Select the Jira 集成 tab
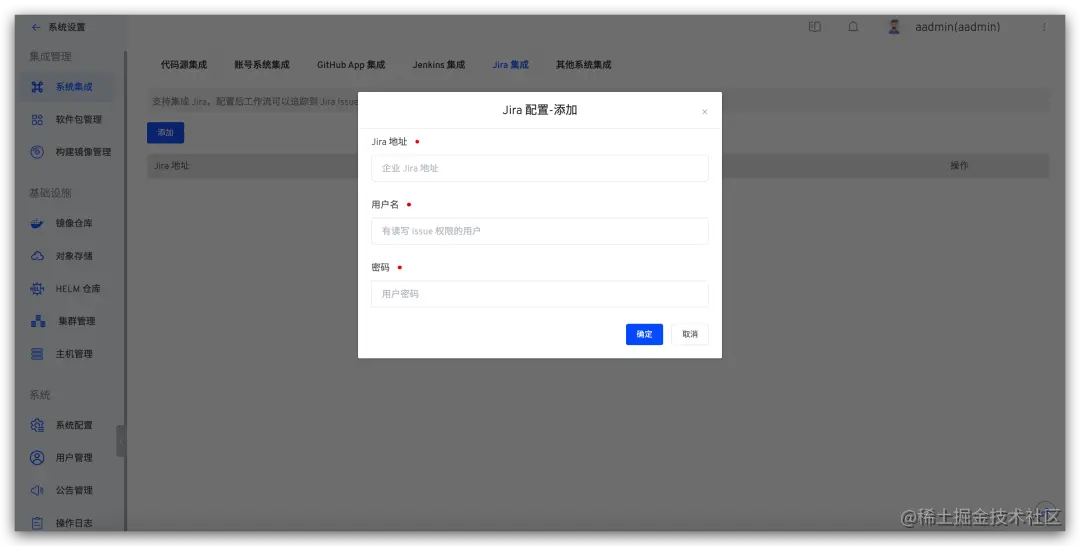Screen dimensions: 1080x546 point(510,65)
